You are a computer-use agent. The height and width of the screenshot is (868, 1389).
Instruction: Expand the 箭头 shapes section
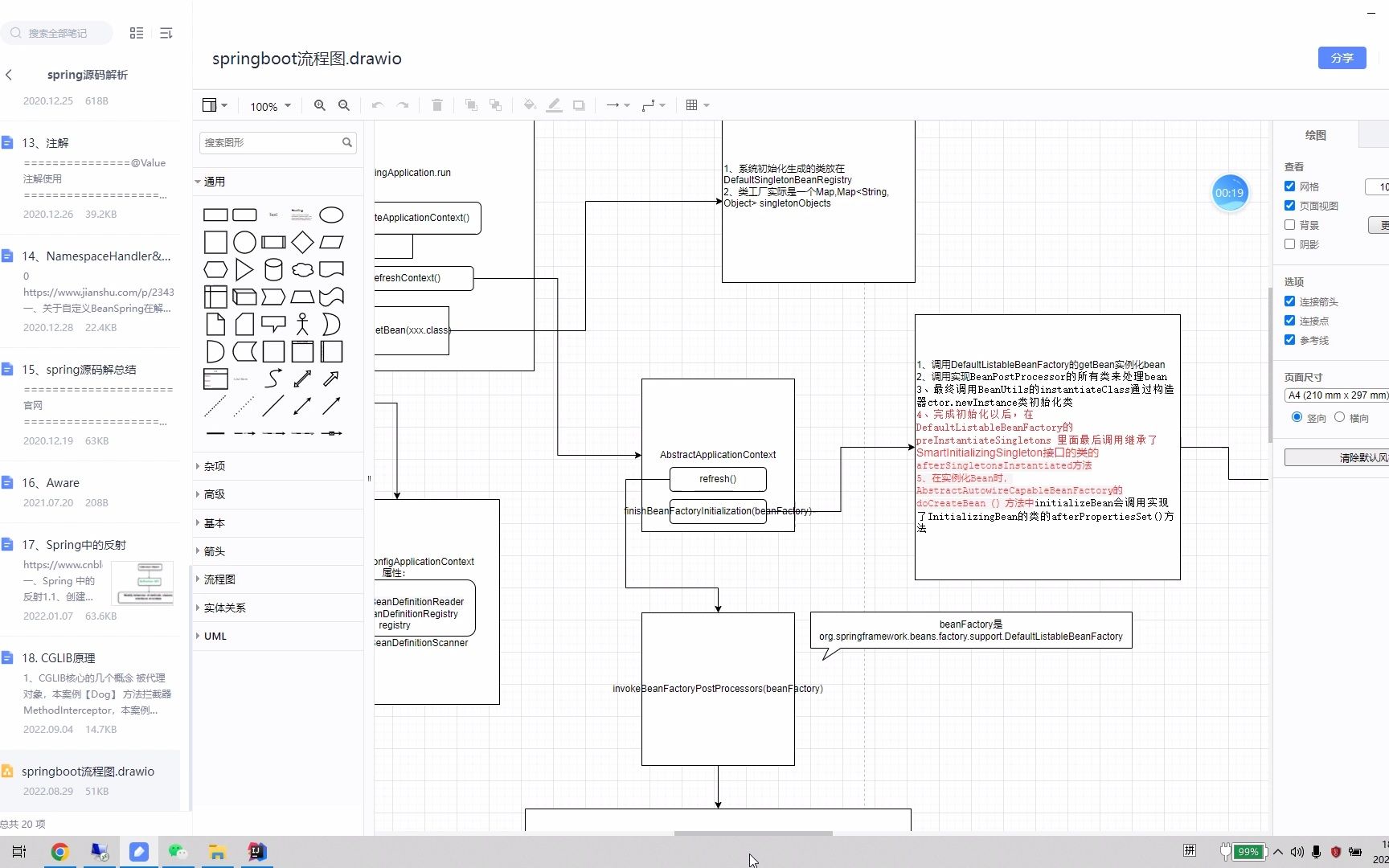click(x=278, y=551)
